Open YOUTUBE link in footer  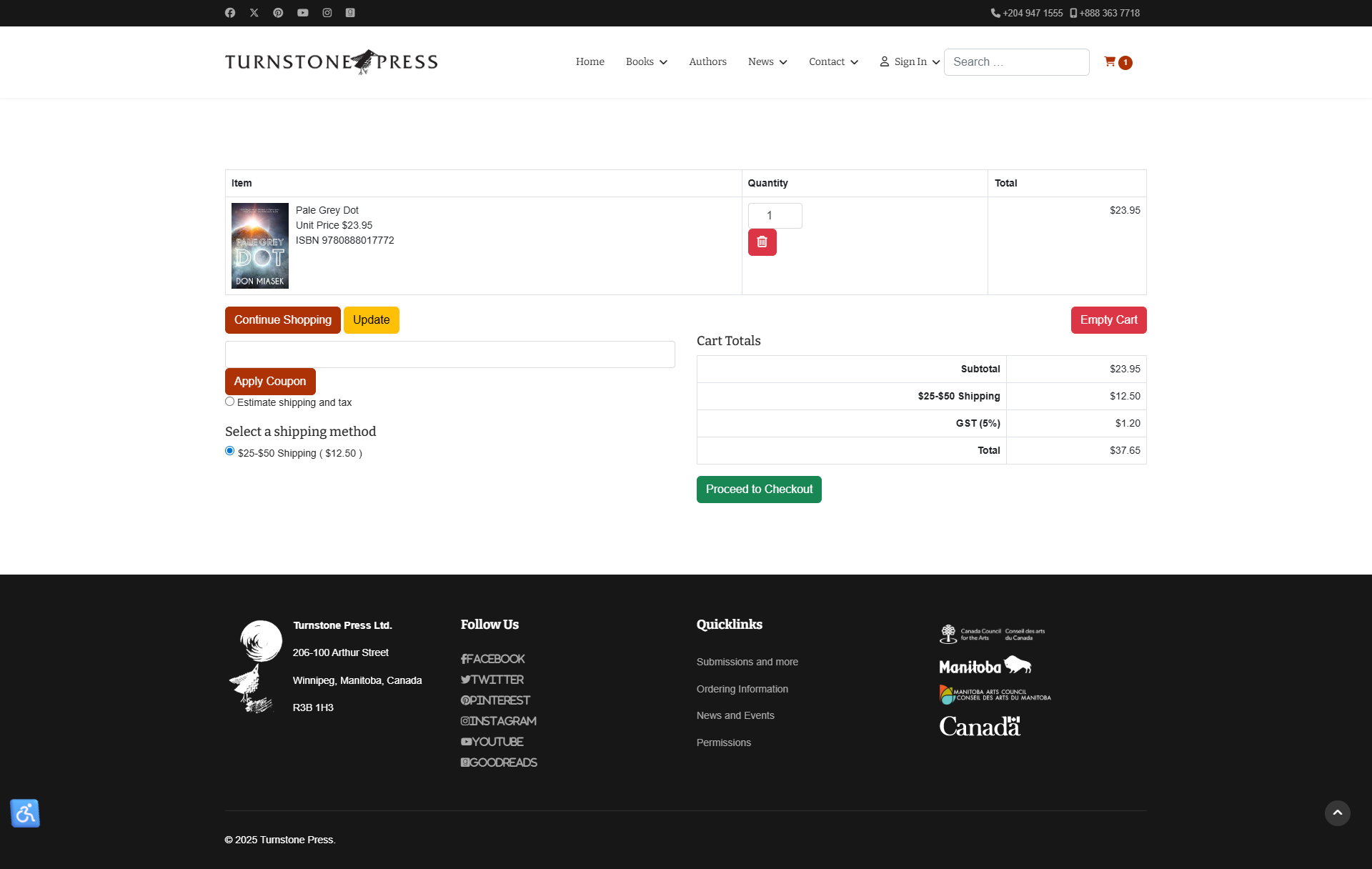pos(492,742)
